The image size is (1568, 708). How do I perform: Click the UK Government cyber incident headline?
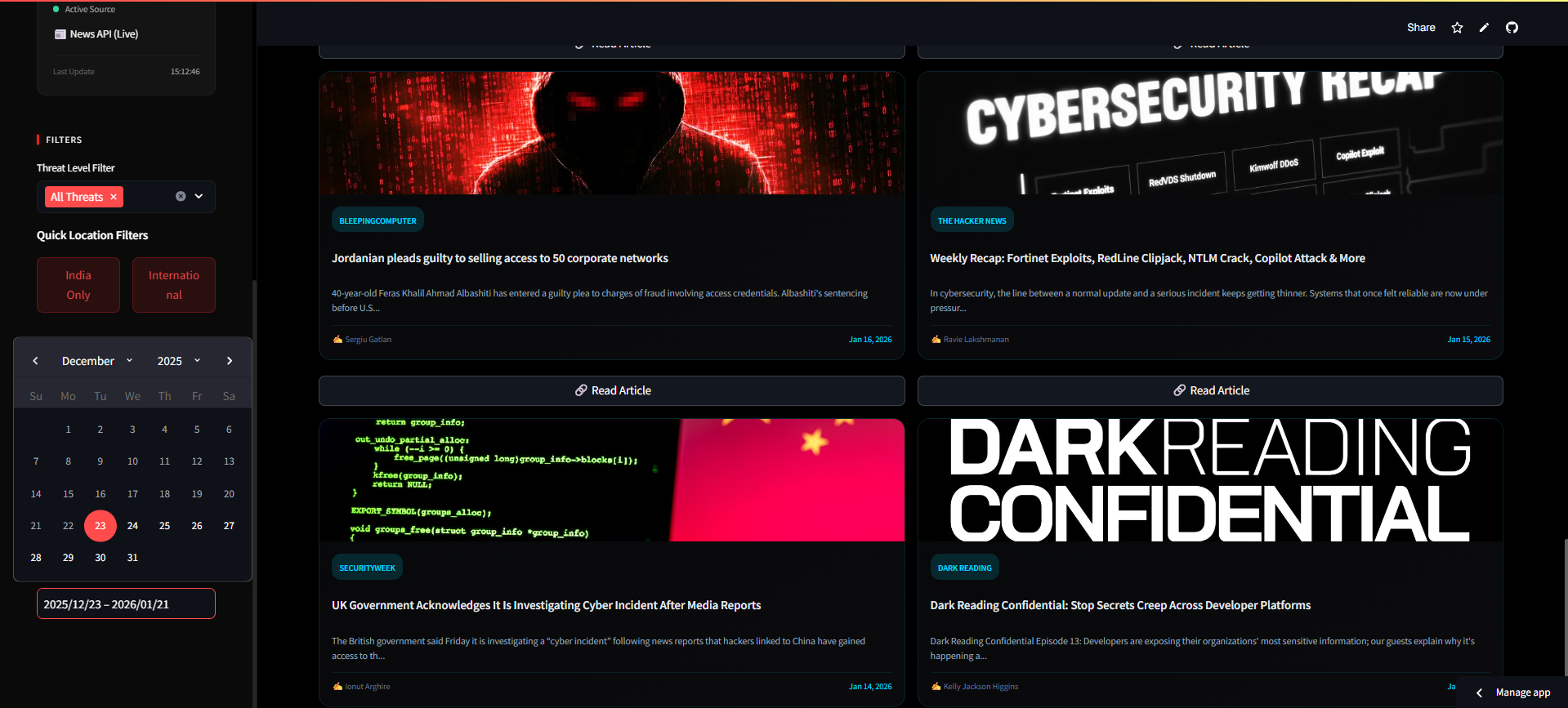(x=546, y=605)
